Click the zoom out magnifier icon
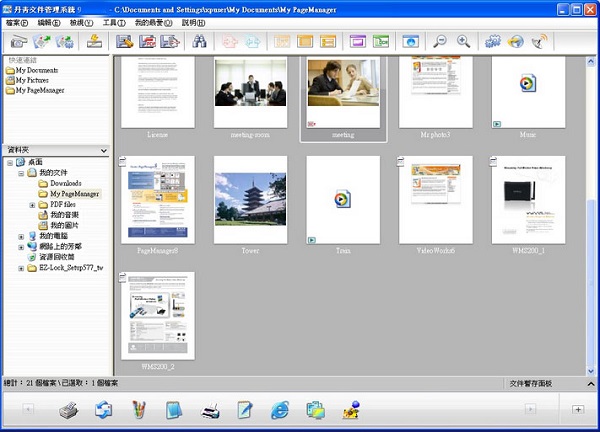Viewport: 600px width, 432px height. [x=440, y=42]
